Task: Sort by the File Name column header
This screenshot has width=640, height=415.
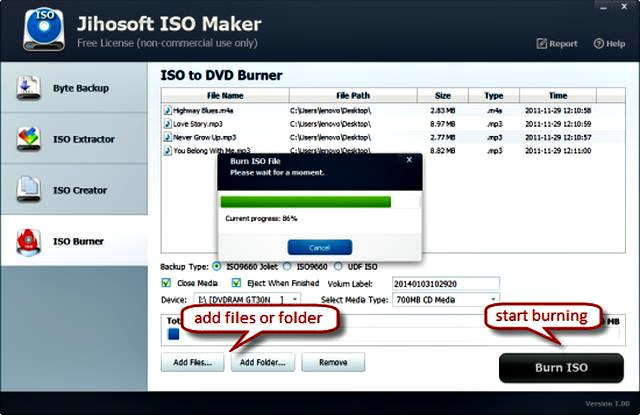Action: [225, 95]
